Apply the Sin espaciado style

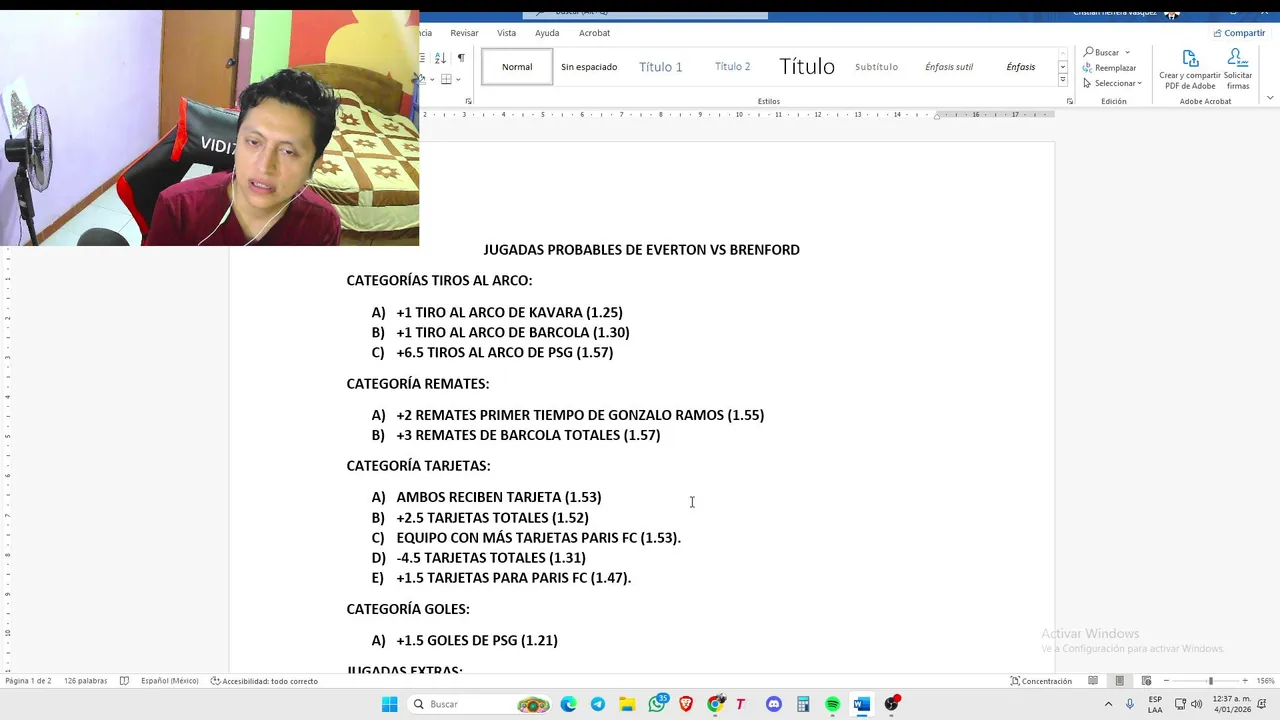(x=589, y=67)
